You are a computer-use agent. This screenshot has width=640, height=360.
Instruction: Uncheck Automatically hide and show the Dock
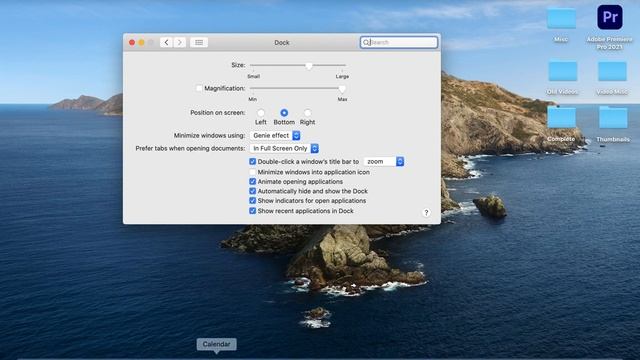[252, 191]
